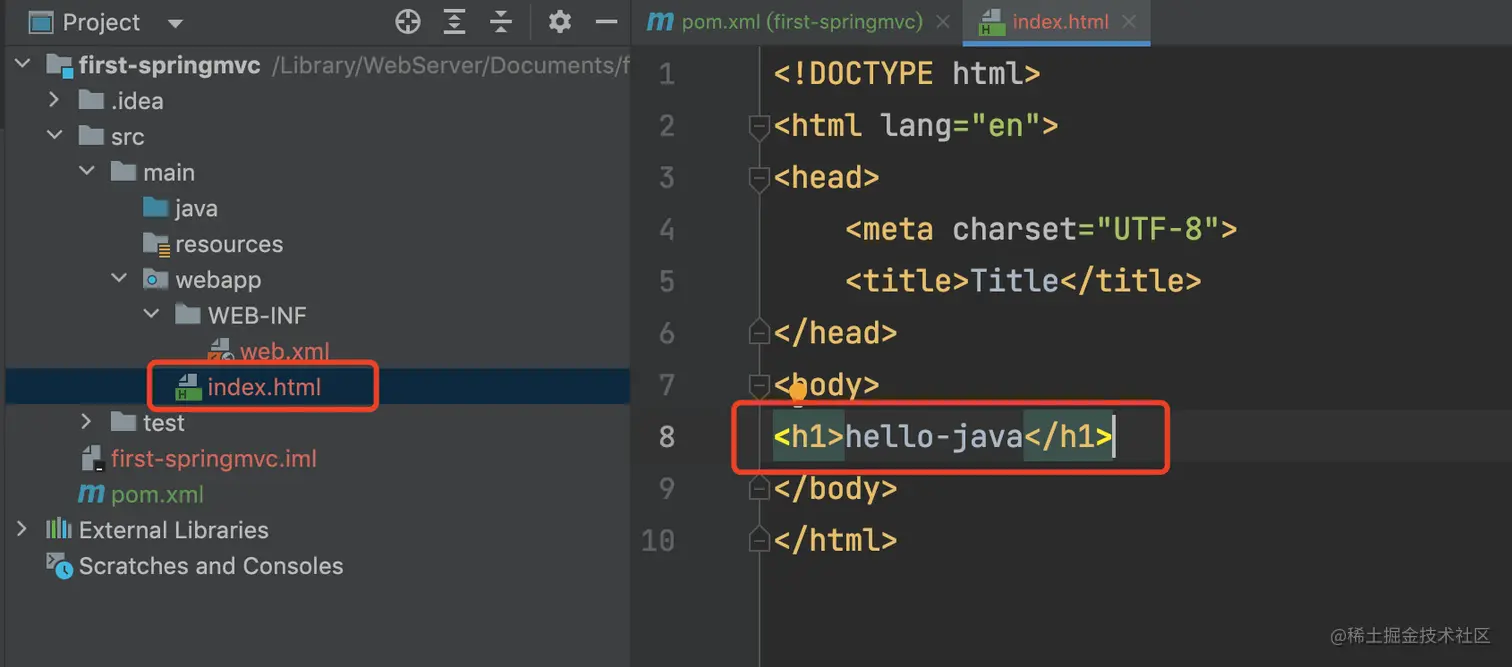Click the intention lightbulb on line 7
The height and width of the screenshot is (667, 1512).
tap(797, 392)
